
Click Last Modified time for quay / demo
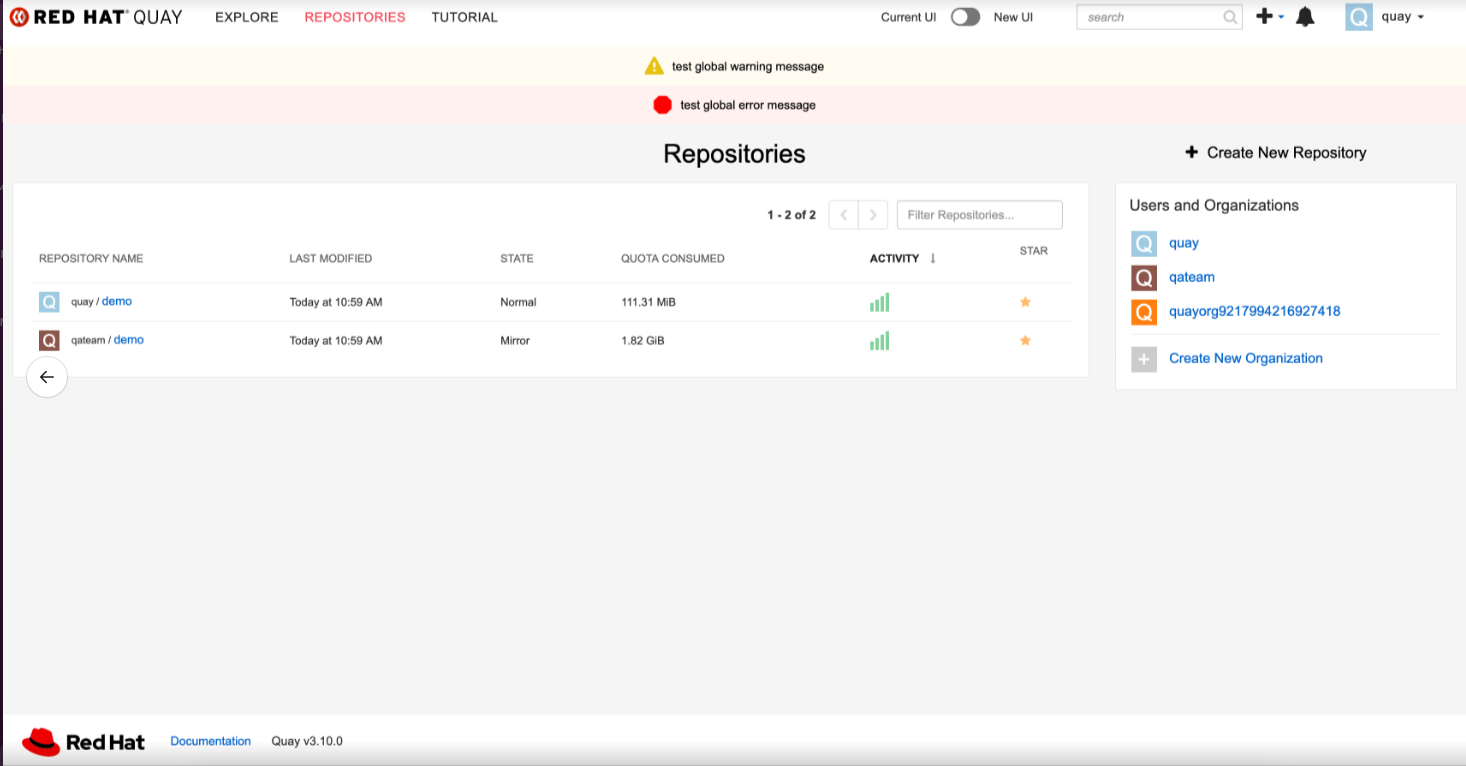pyautogui.click(x=336, y=302)
